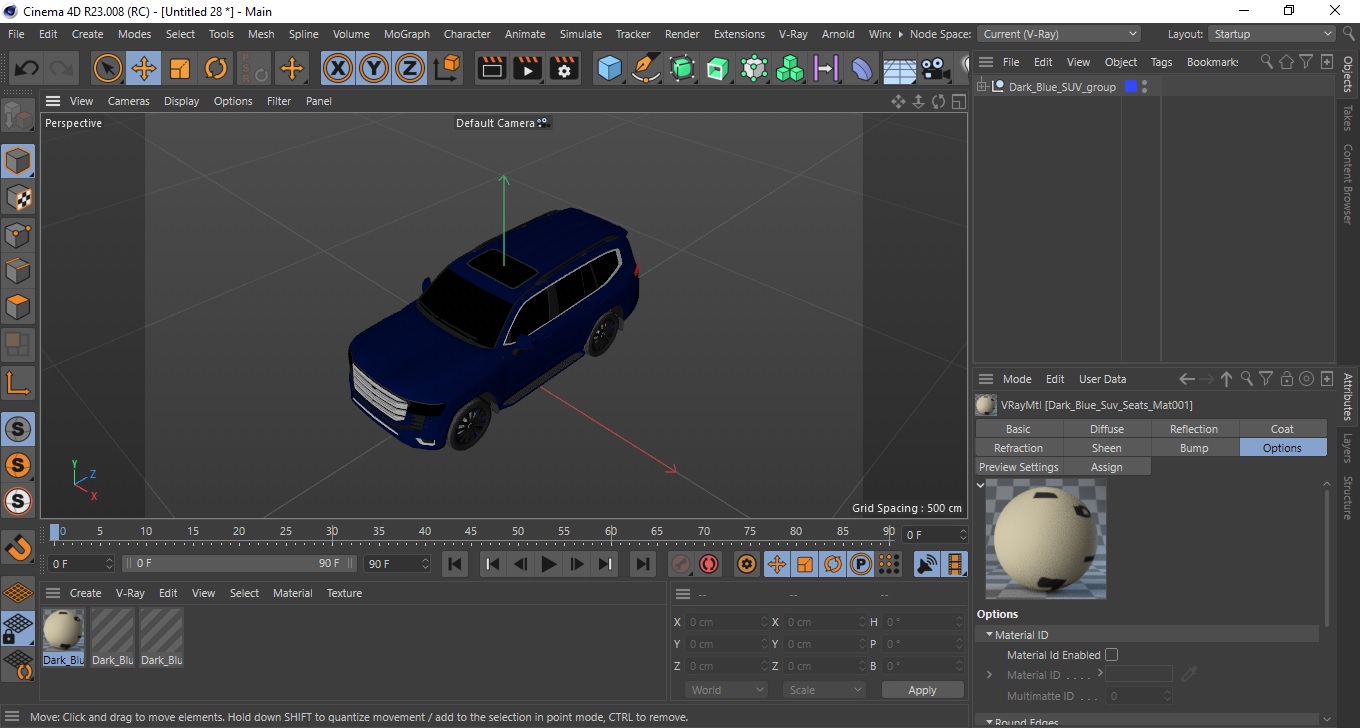Viewport: 1360px width, 728px height.
Task: Toggle X axis lock
Action: click(x=338, y=68)
